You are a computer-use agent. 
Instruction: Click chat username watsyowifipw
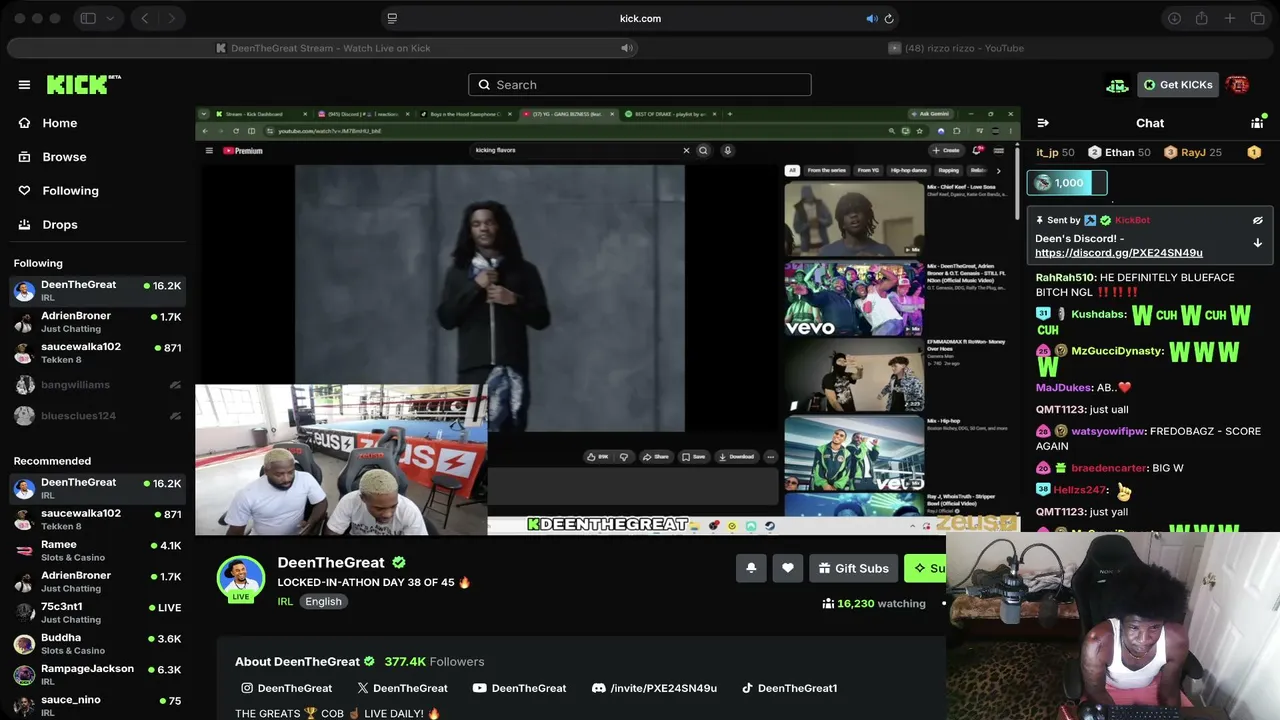(1108, 431)
